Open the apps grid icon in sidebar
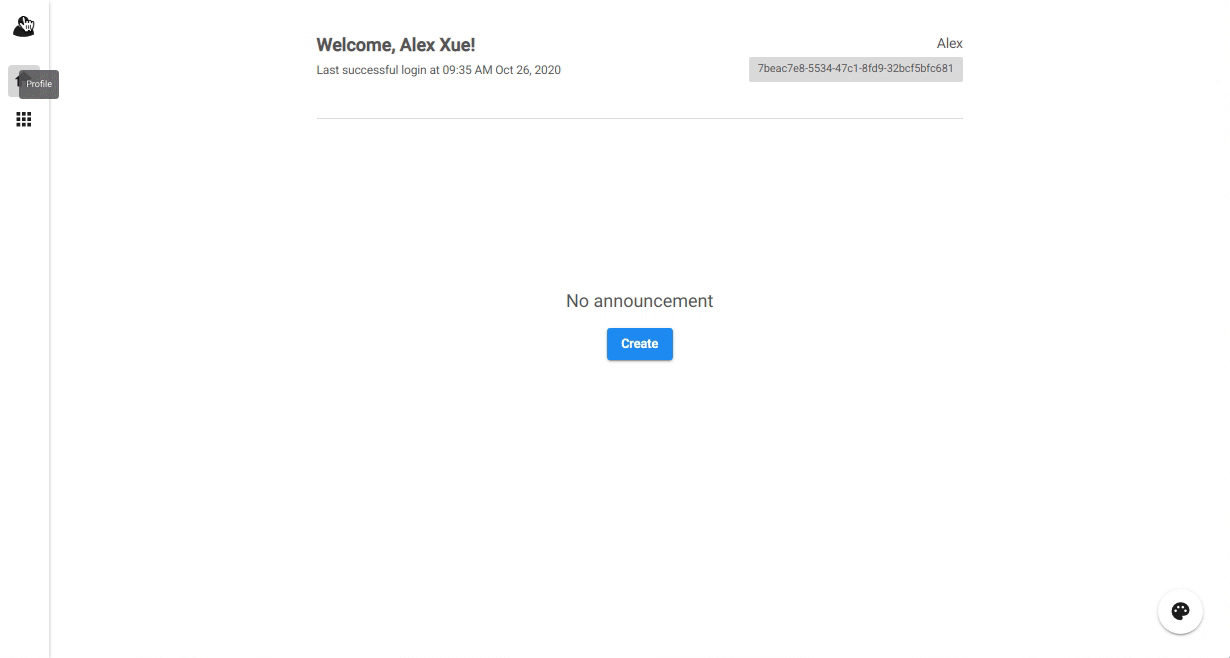 [x=24, y=120]
